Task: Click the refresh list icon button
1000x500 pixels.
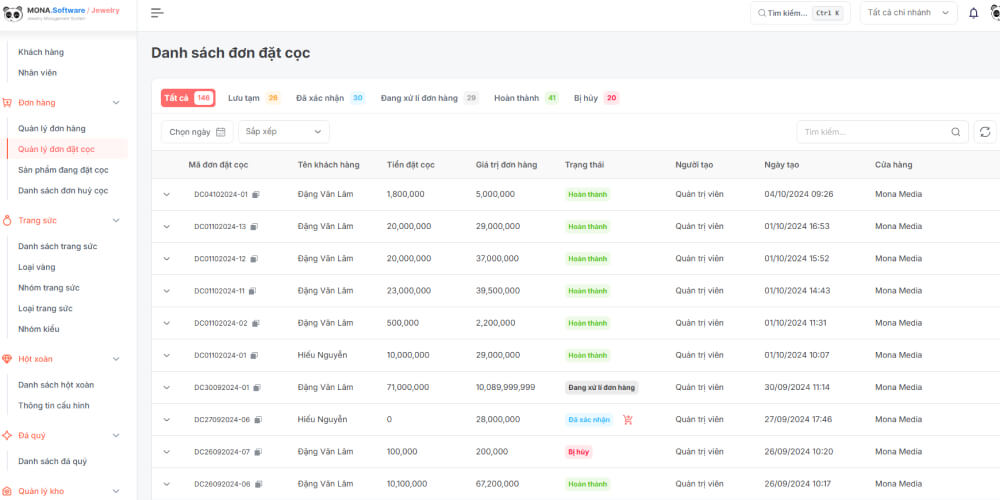Action: 985,132
